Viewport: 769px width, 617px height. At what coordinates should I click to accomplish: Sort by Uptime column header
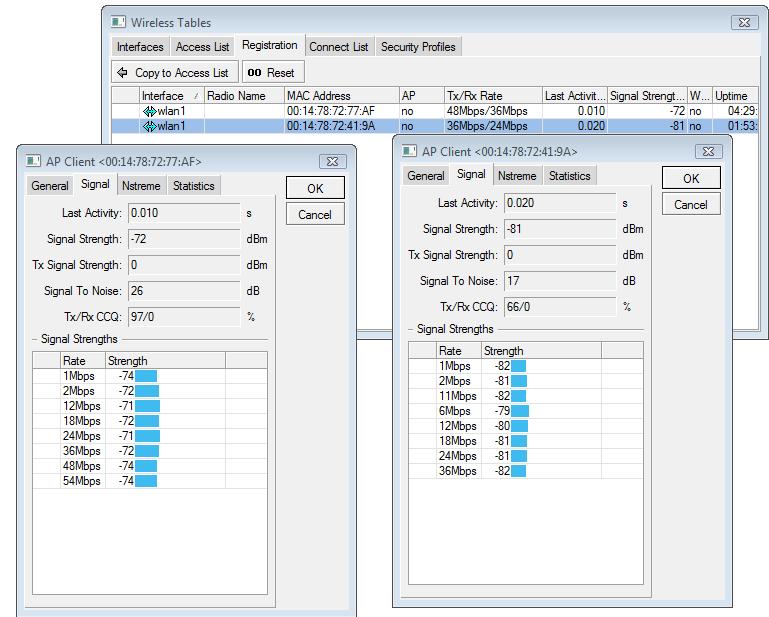click(x=735, y=96)
